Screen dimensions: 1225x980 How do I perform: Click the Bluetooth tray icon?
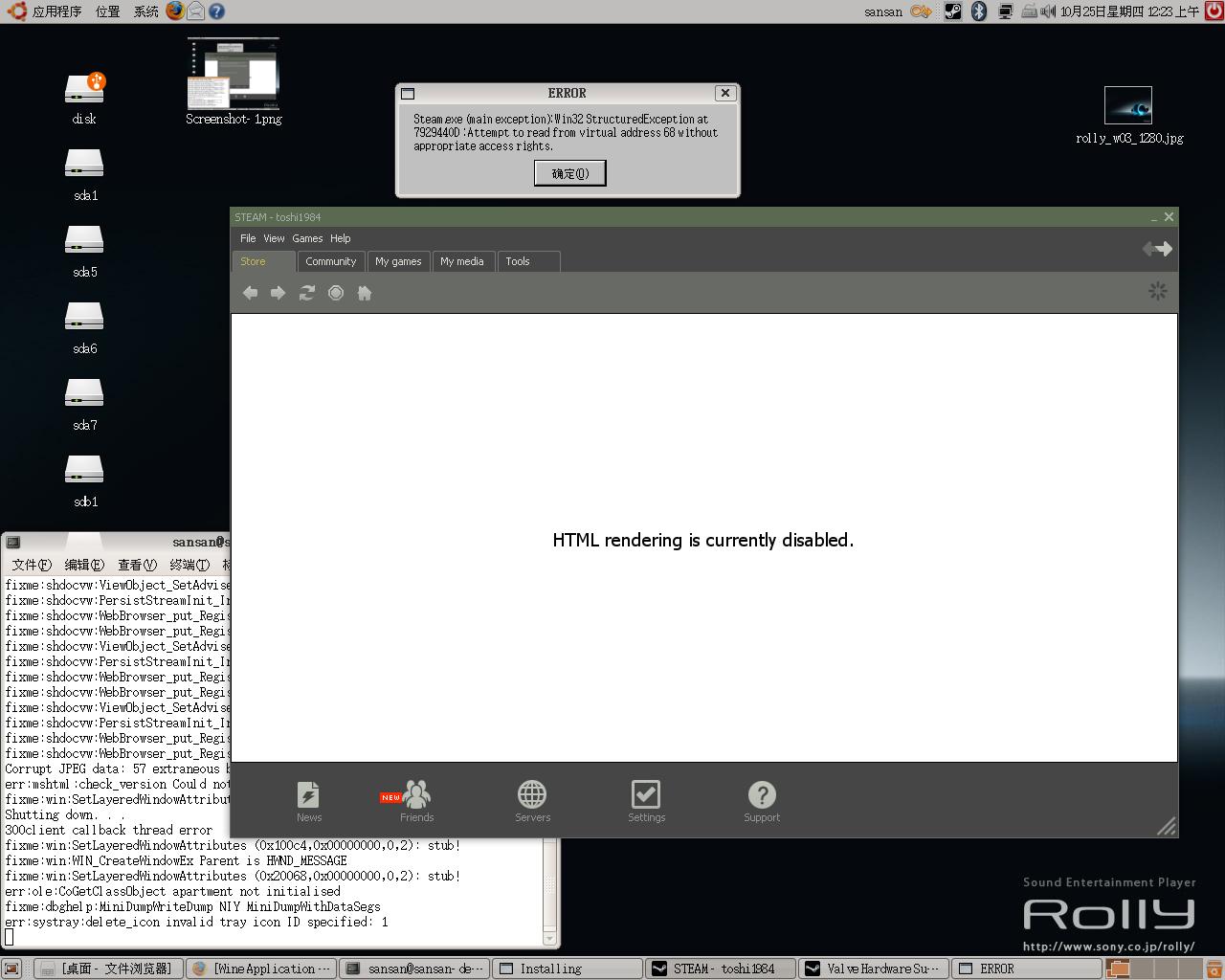[x=978, y=11]
